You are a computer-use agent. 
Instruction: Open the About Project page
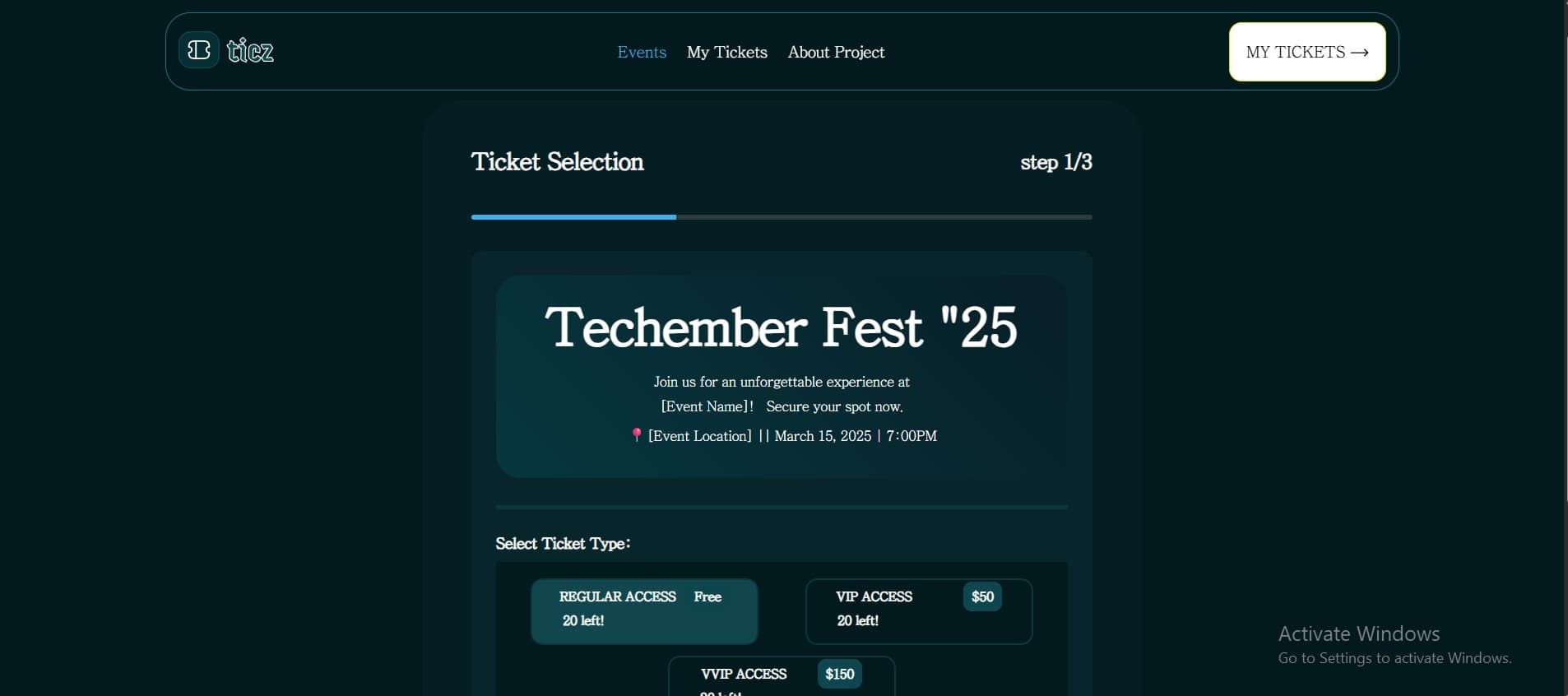[x=836, y=52]
